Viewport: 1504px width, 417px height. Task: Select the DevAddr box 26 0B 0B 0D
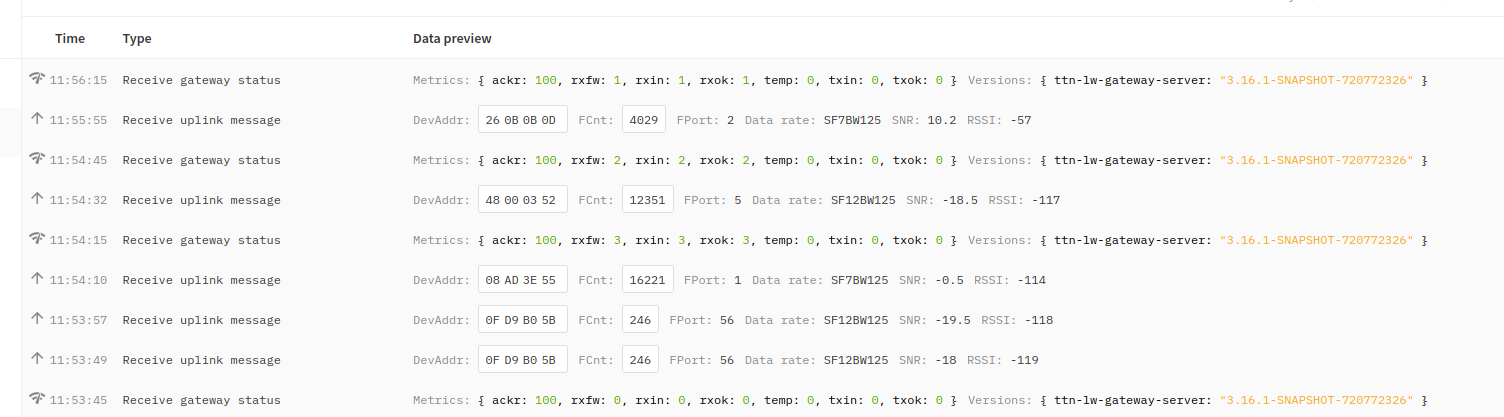[x=522, y=120]
